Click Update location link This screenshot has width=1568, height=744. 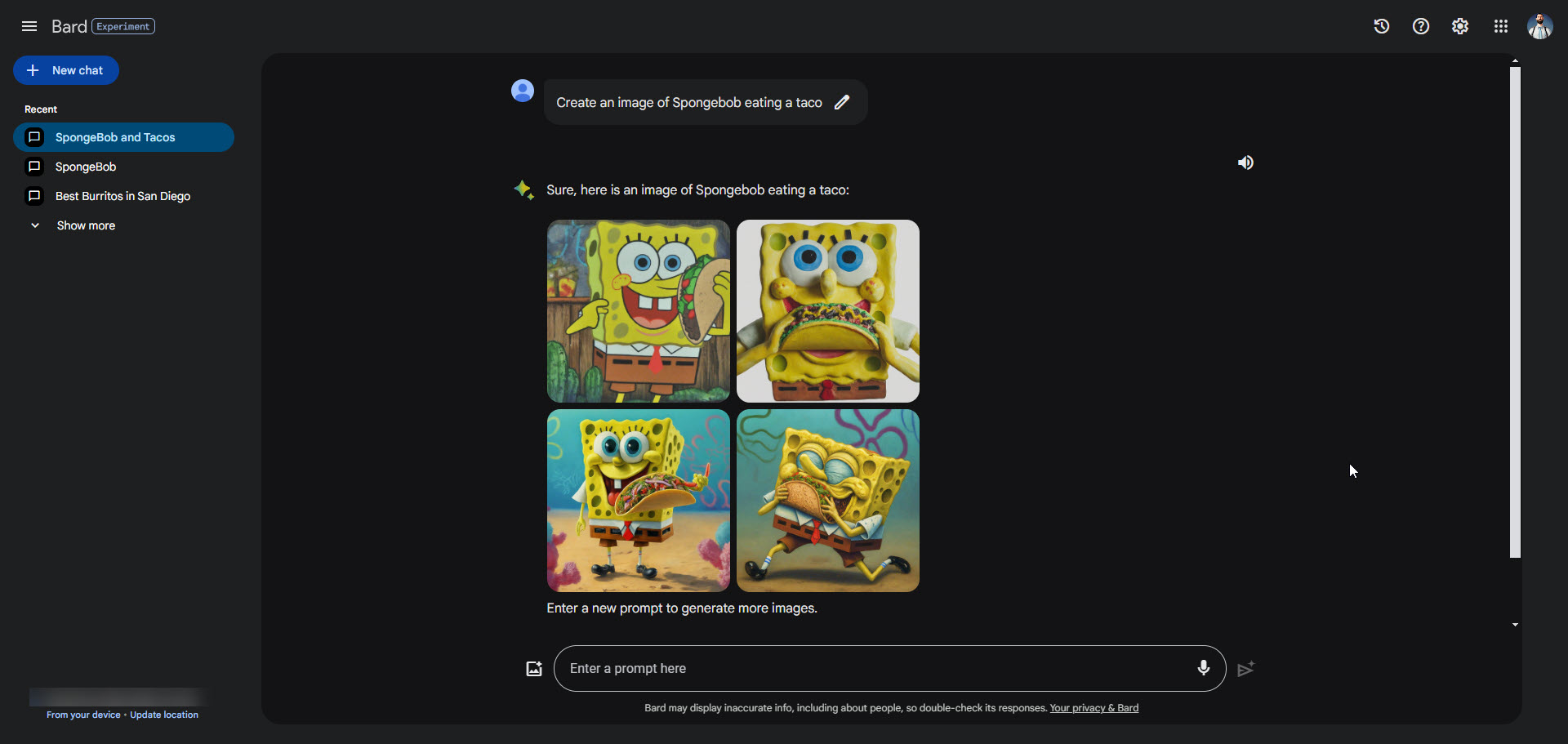[x=164, y=715]
